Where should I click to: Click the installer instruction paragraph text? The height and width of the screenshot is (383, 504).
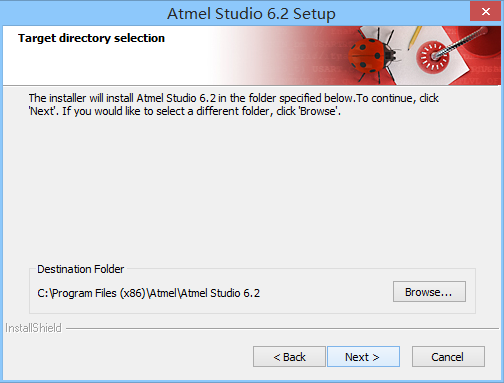[233, 104]
